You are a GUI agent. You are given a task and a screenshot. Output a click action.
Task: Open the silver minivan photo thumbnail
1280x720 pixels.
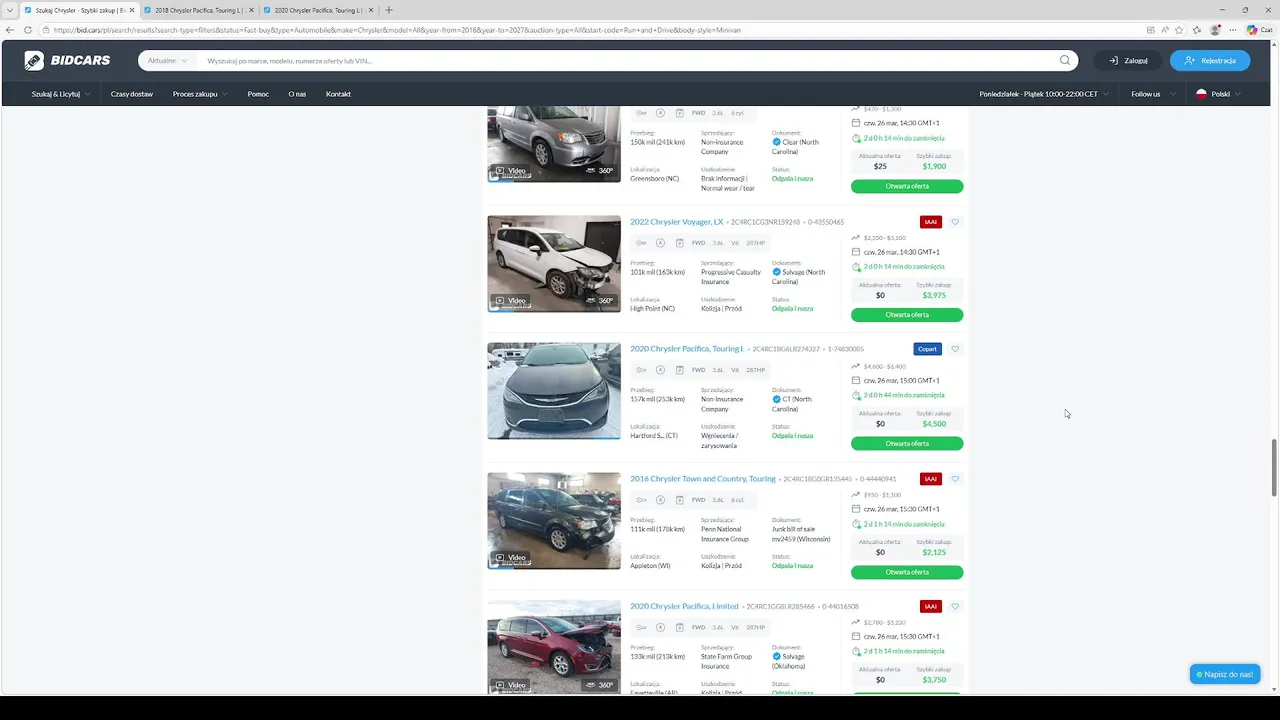click(x=554, y=144)
